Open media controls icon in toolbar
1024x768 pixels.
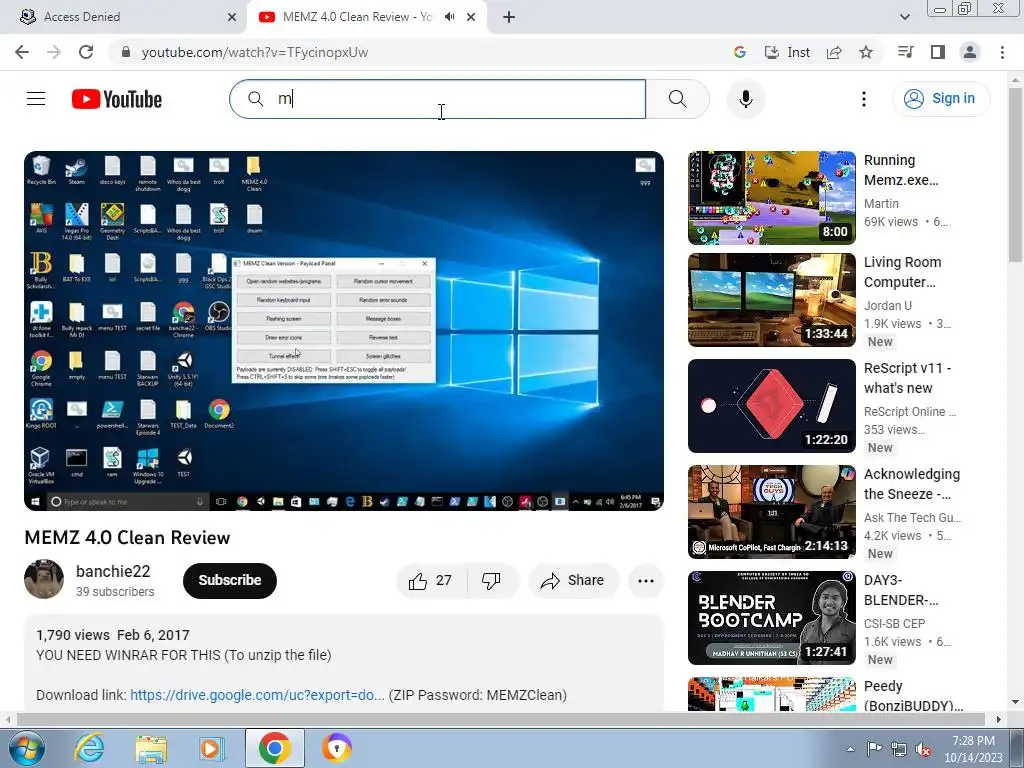(905, 52)
